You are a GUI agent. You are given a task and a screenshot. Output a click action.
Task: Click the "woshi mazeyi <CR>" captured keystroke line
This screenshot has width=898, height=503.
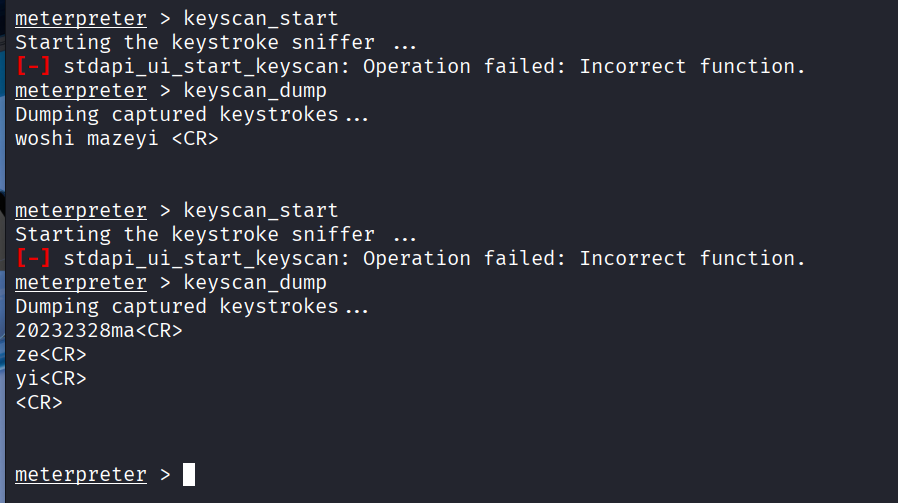pos(116,139)
